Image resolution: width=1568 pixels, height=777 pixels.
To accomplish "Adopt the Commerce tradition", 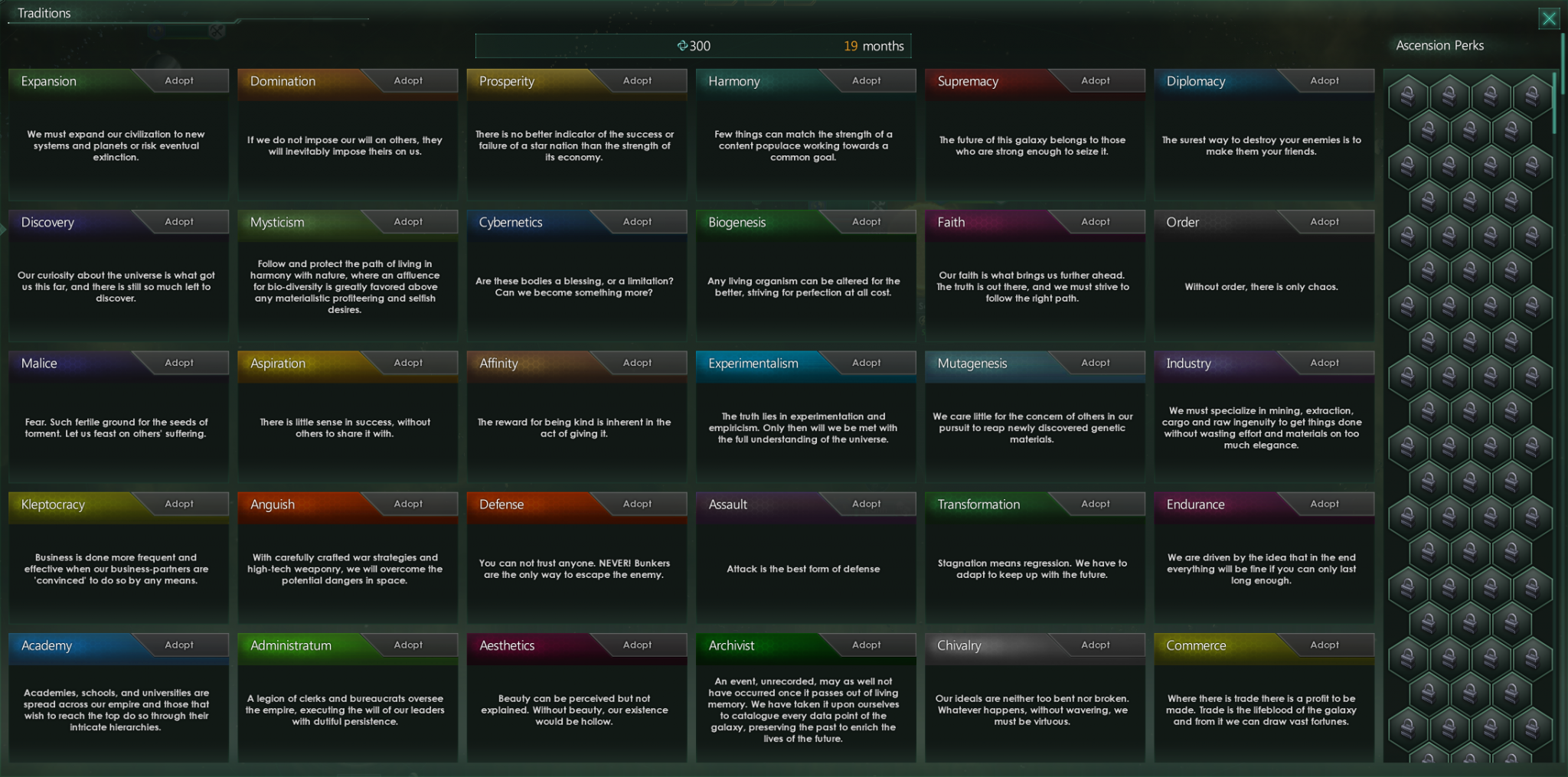I will tap(1325, 645).
